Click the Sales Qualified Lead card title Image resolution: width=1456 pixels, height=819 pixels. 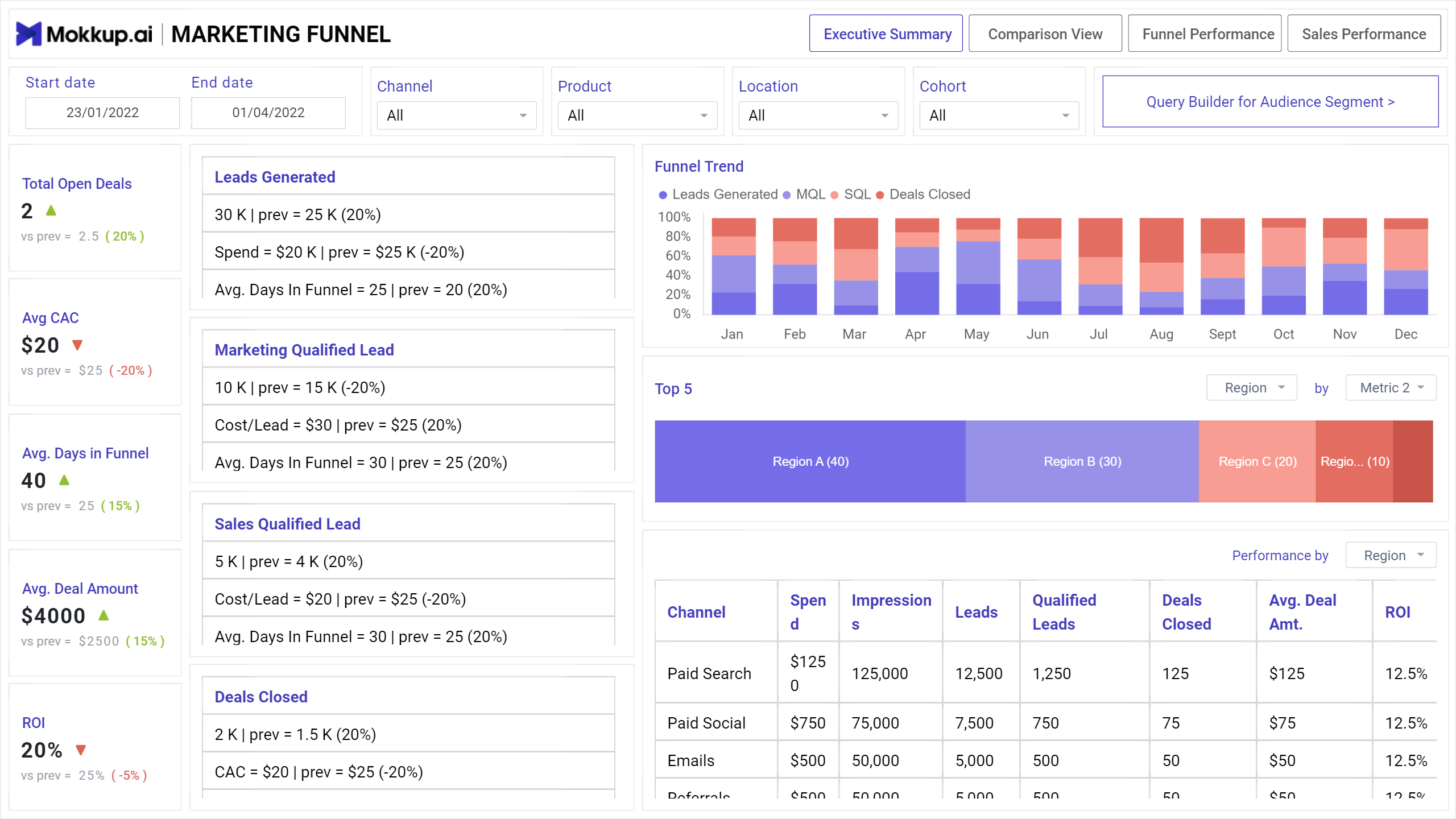(x=287, y=524)
